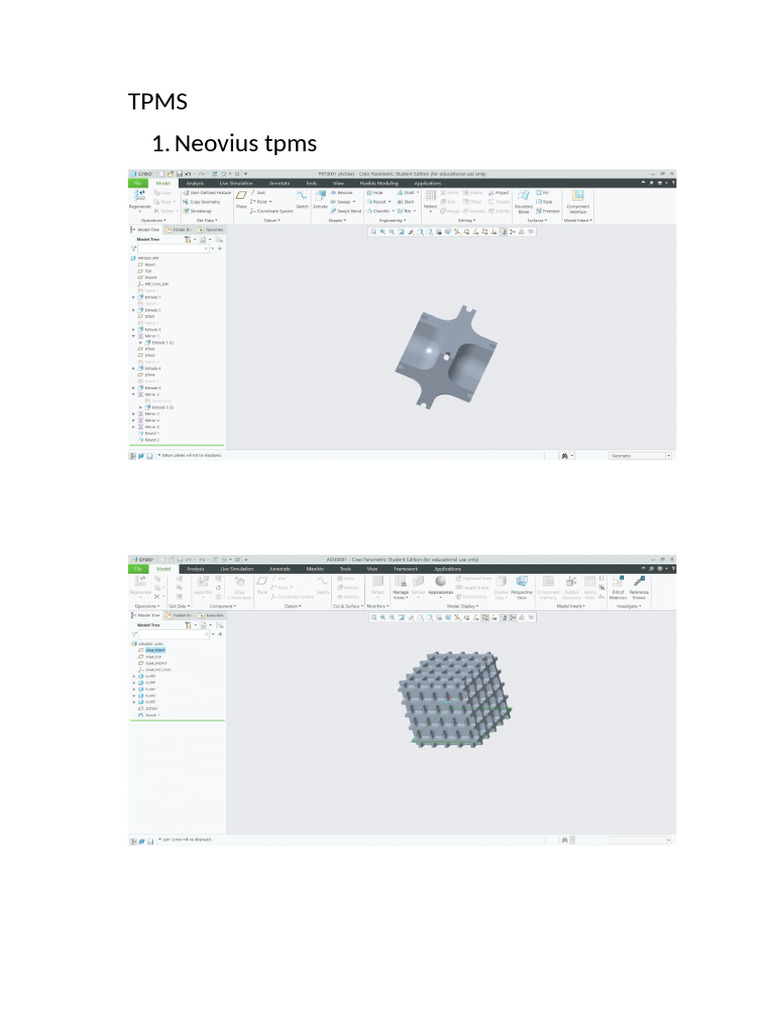Expand Extrude 4 in the part model tree
The image size is (768, 1024).
(x=134, y=368)
